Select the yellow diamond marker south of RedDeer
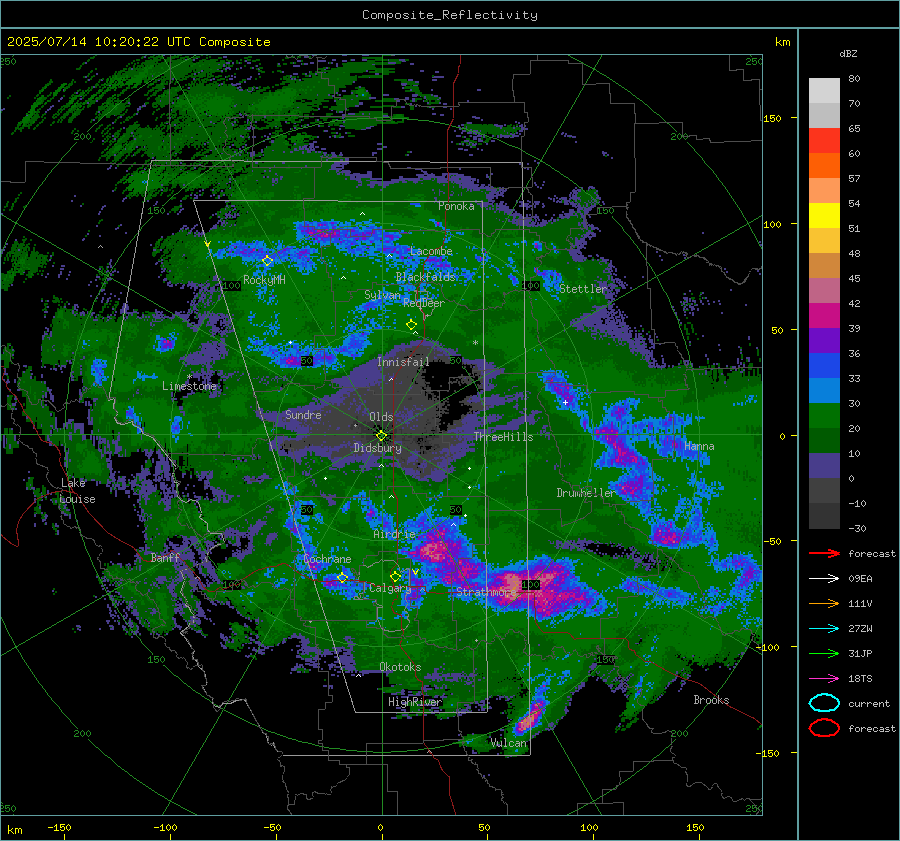The width and height of the screenshot is (900, 841). pos(412,325)
